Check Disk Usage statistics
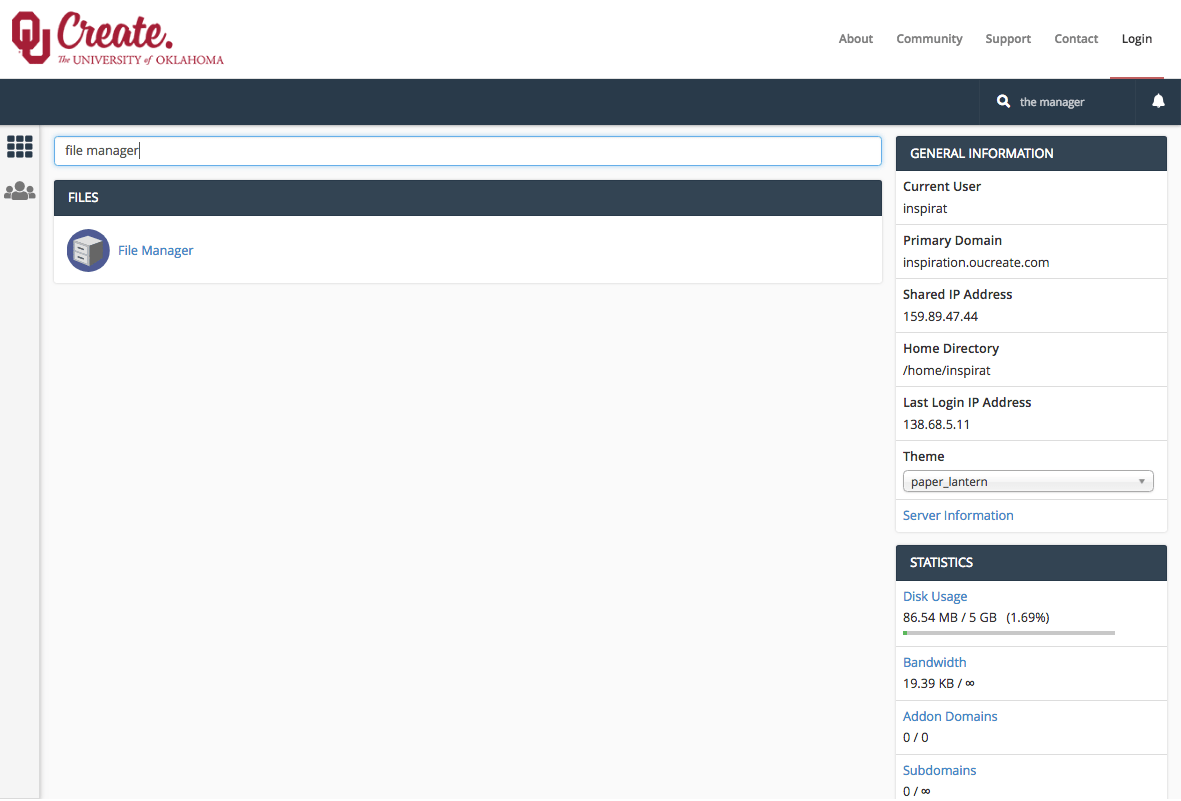Image resolution: width=1181 pixels, height=801 pixels. pyautogui.click(x=934, y=596)
